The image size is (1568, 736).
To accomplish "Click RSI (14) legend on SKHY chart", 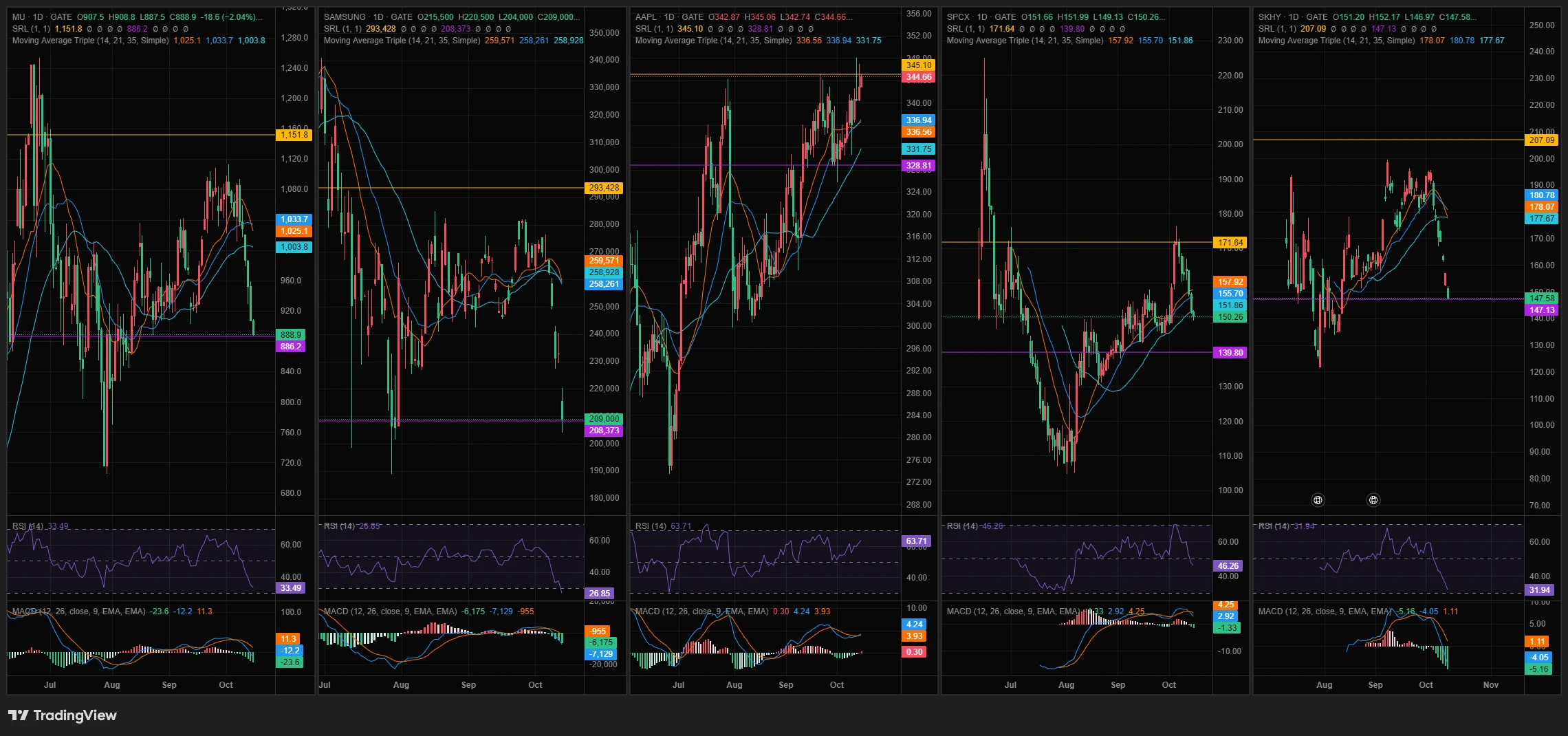I will (1274, 526).
